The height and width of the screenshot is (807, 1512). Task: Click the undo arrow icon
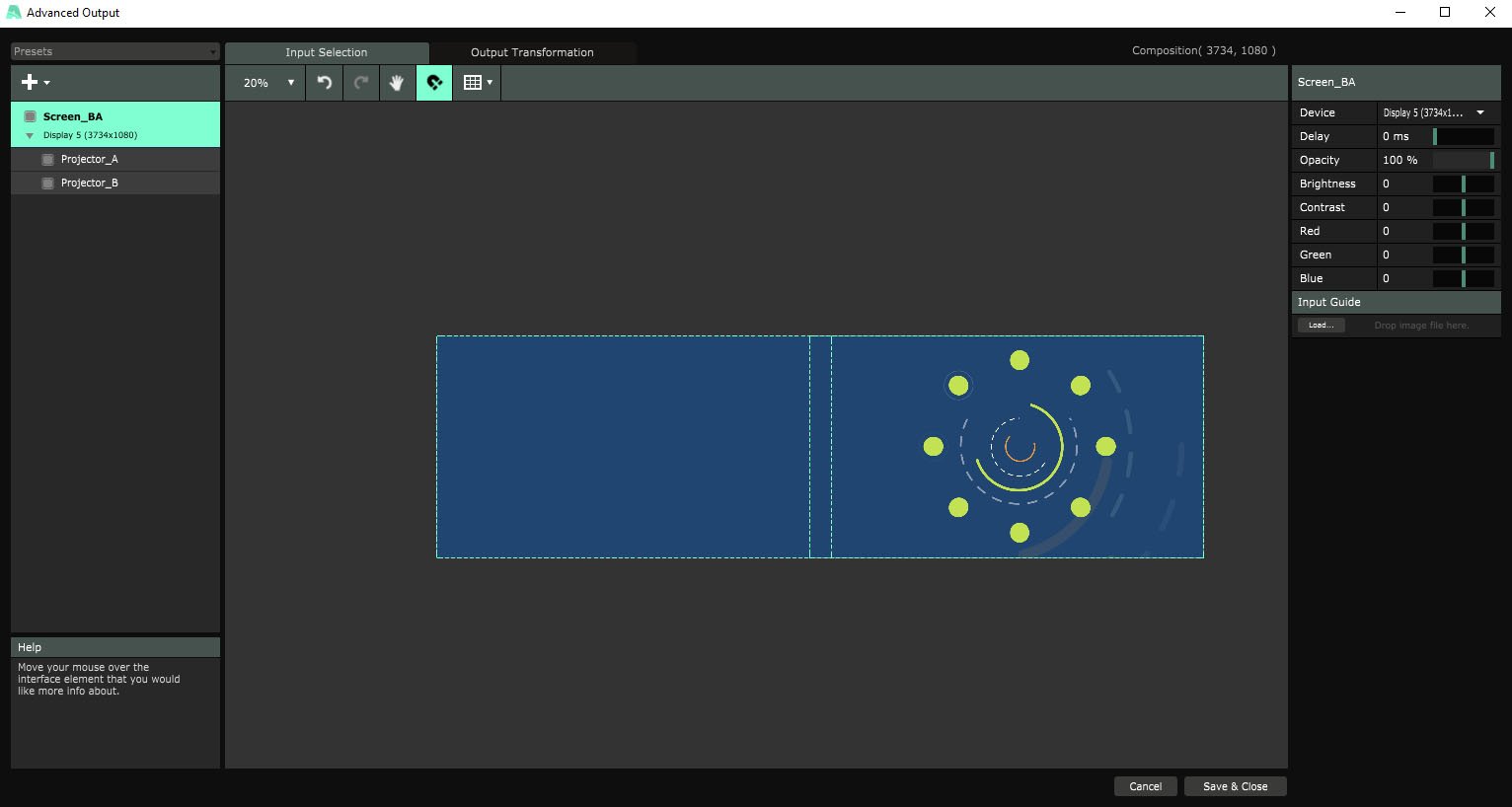(x=325, y=83)
